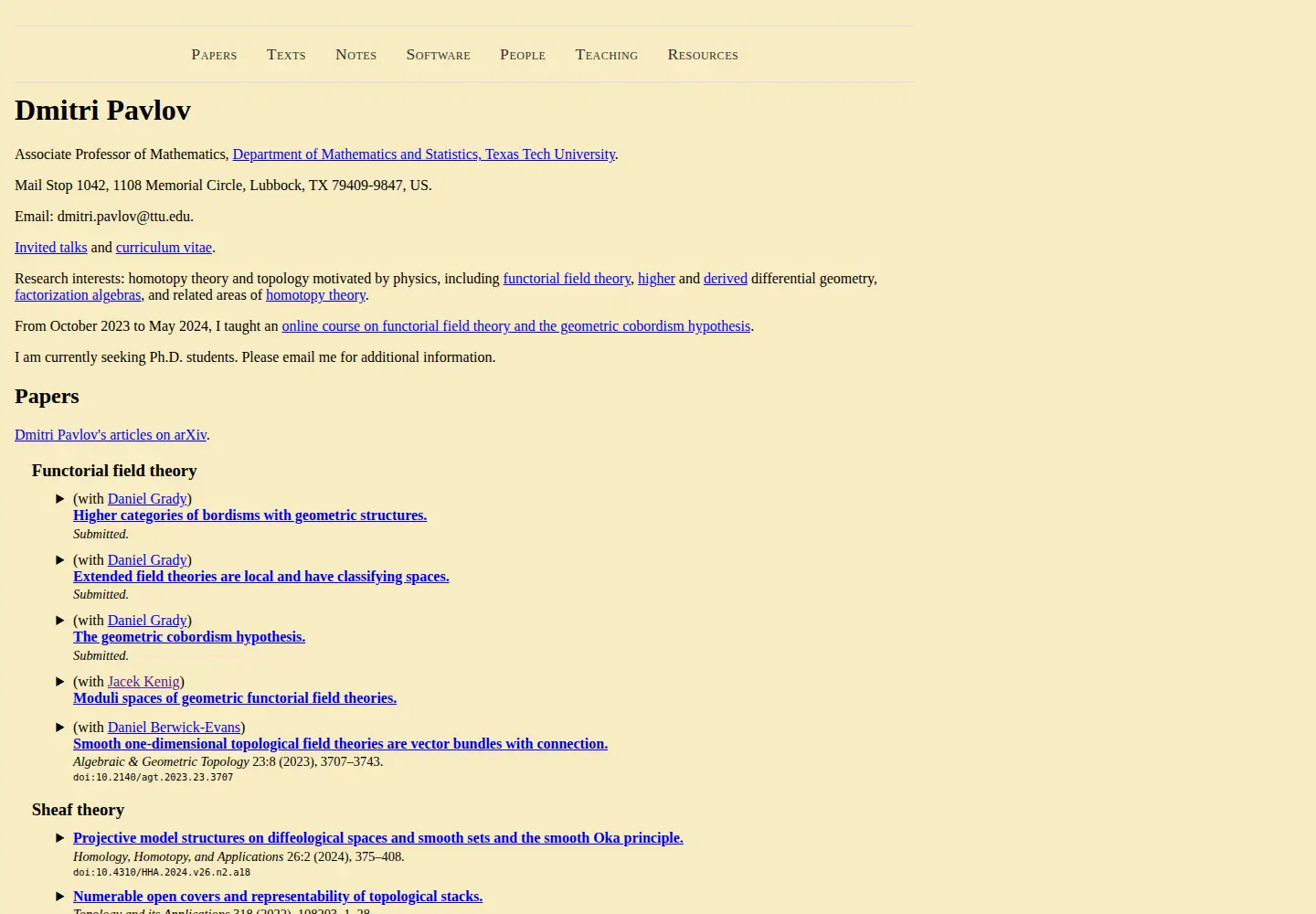Open the Teaching navigation item

[x=607, y=55]
